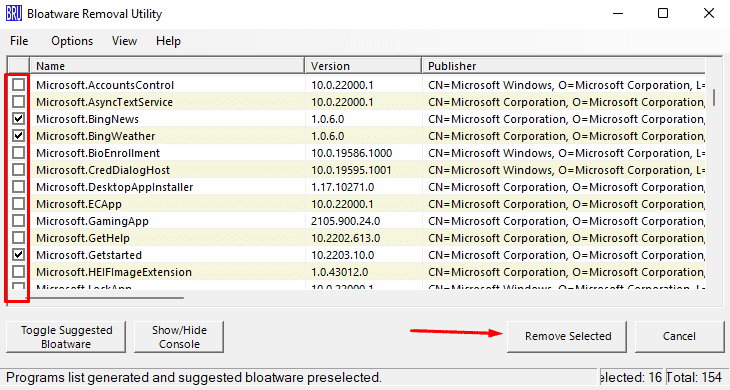Image resolution: width=730 pixels, height=390 pixels.
Task: Check Microsoft.BioEnrollment checkbox
Action: (x=19, y=153)
